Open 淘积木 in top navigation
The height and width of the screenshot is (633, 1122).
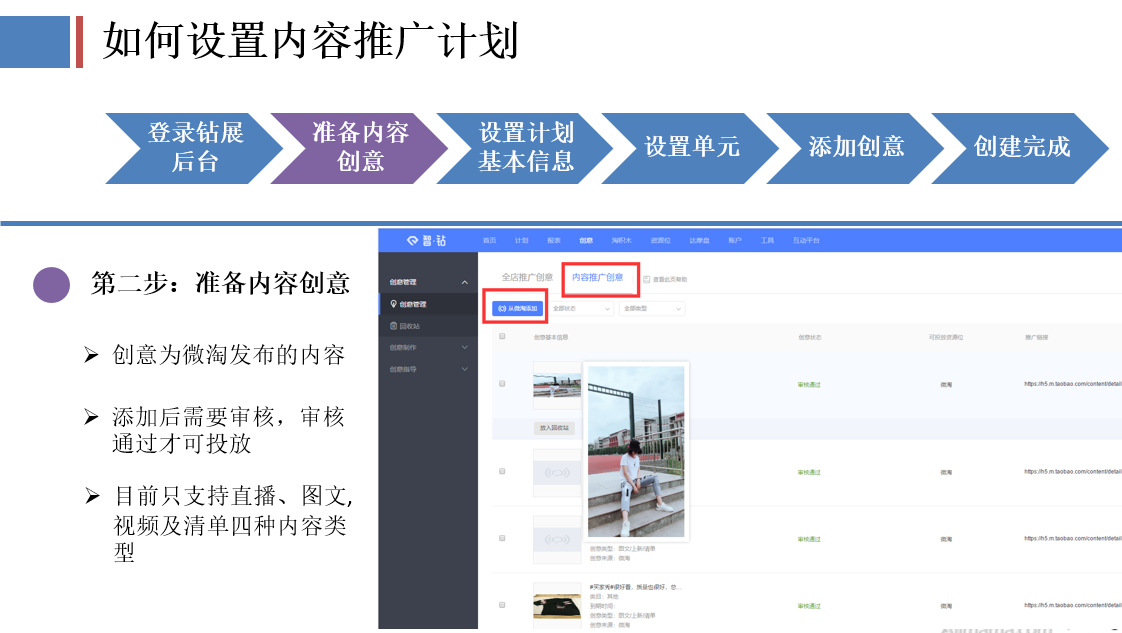click(x=621, y=240)
